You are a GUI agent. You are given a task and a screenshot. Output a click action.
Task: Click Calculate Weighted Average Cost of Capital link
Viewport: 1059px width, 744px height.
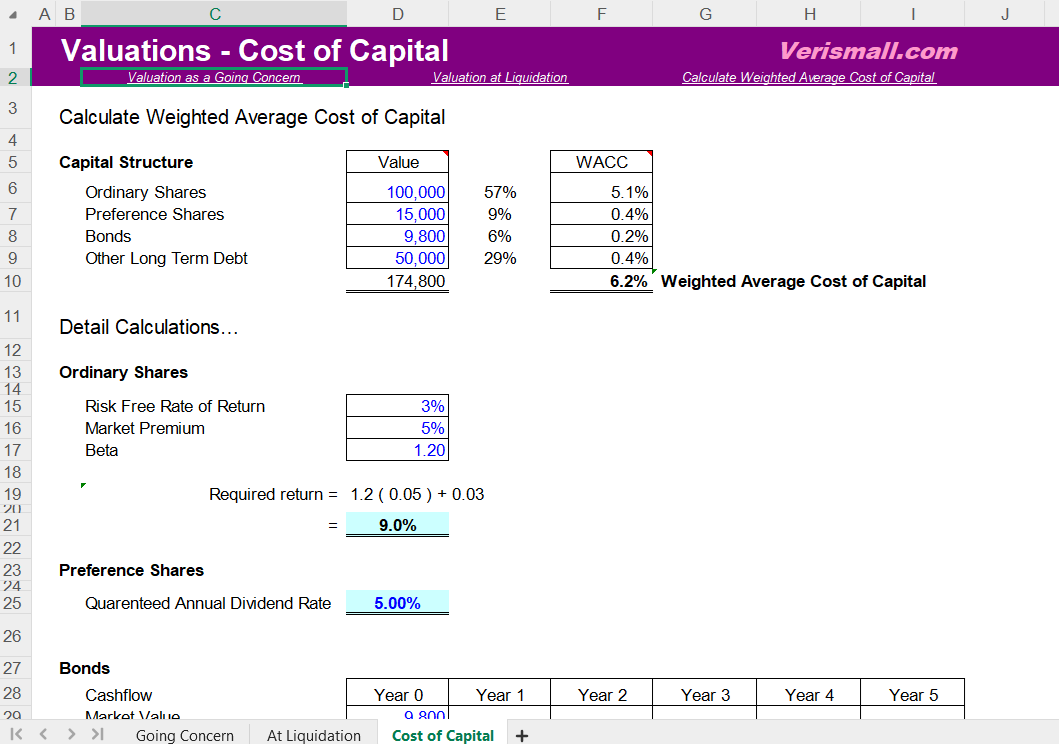point(808,78)
